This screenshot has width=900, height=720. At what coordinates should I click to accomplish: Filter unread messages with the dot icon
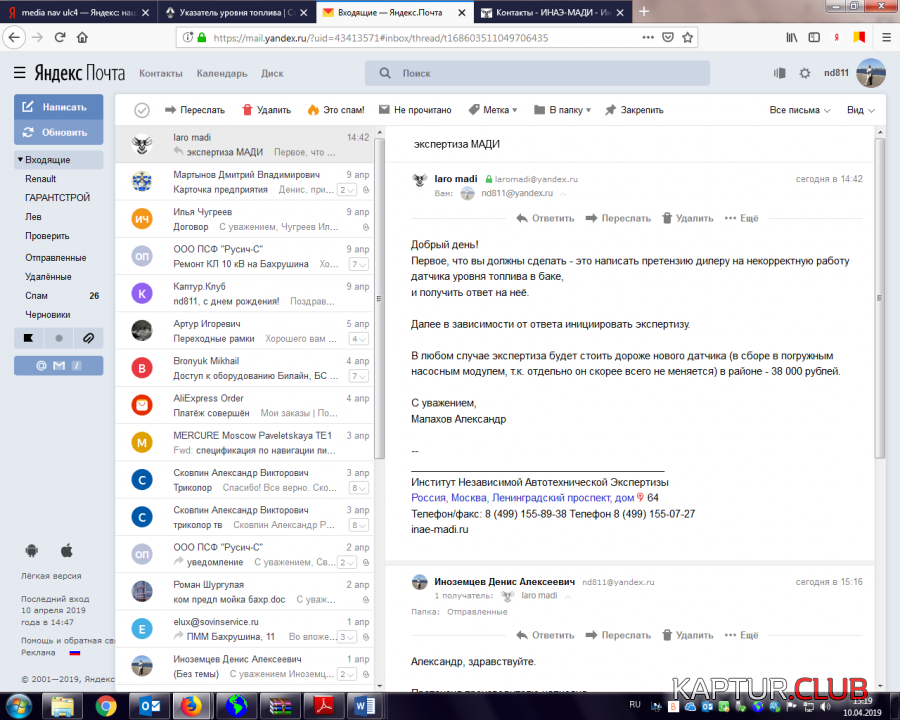(x=59, y=338)
